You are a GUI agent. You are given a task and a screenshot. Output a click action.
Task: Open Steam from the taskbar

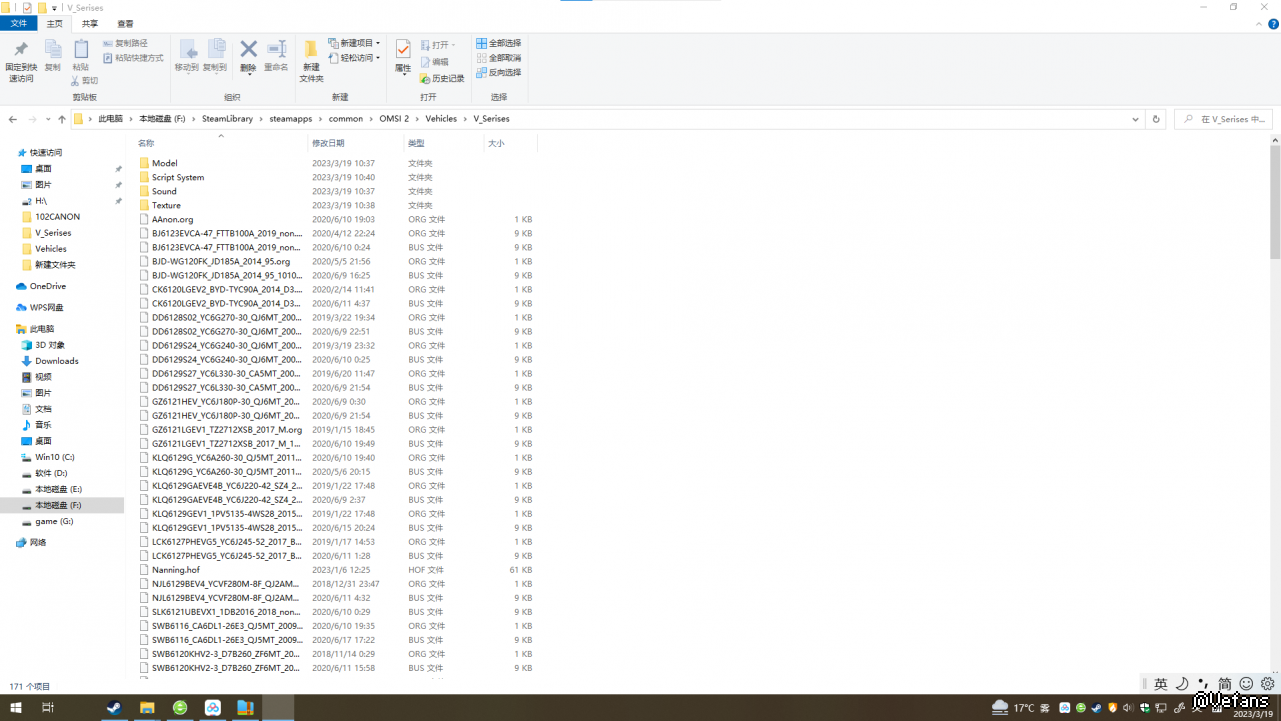115,708
